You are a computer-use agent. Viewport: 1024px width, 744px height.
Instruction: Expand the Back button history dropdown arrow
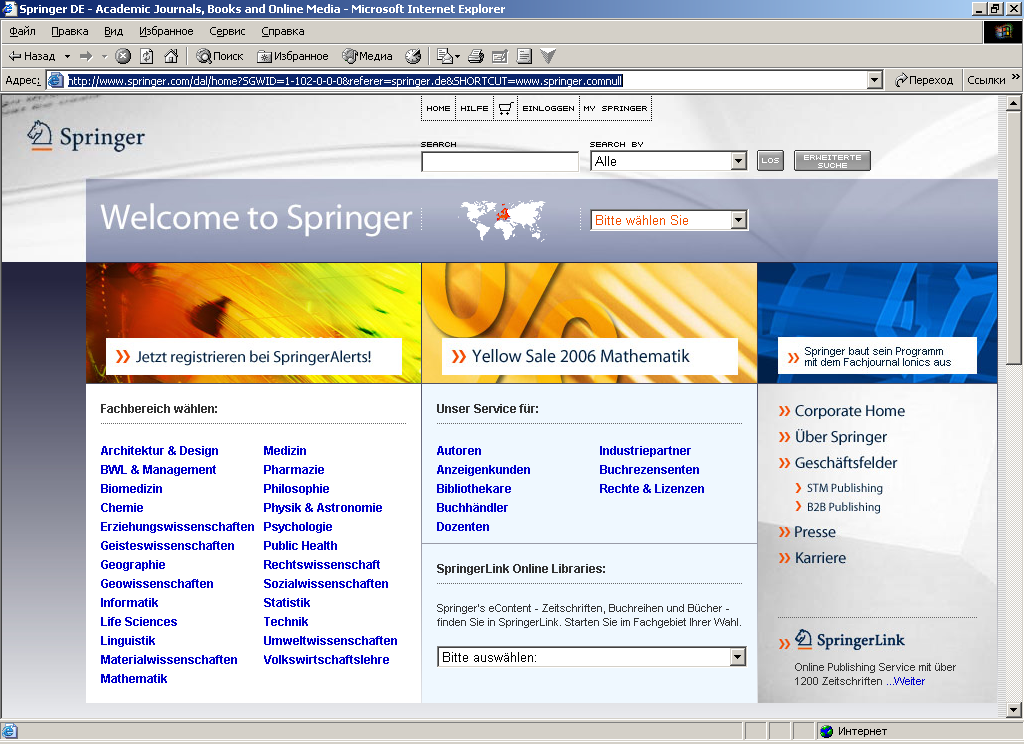click(67, 56)
